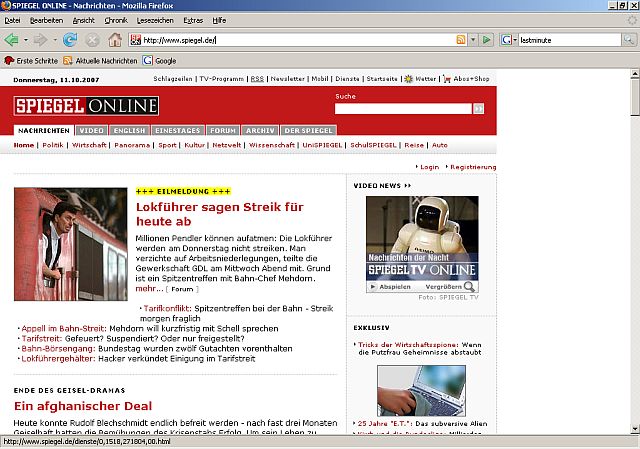Play the Spiegel TV video with Abspielen
The width and height of the screenshot is (640, 449).
[x=388, y=286]
